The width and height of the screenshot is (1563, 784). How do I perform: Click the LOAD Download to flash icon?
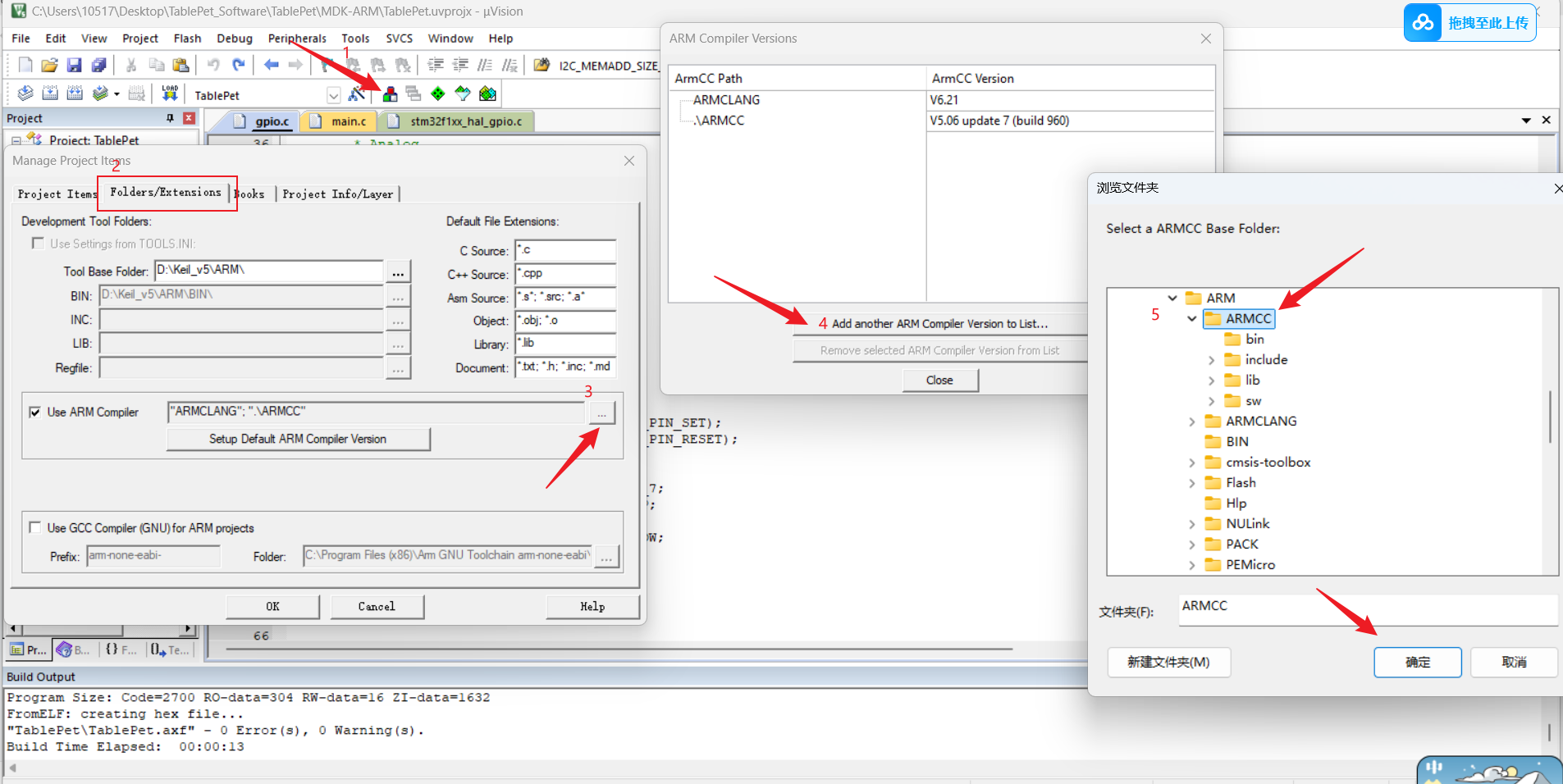[x=170, y=93]
